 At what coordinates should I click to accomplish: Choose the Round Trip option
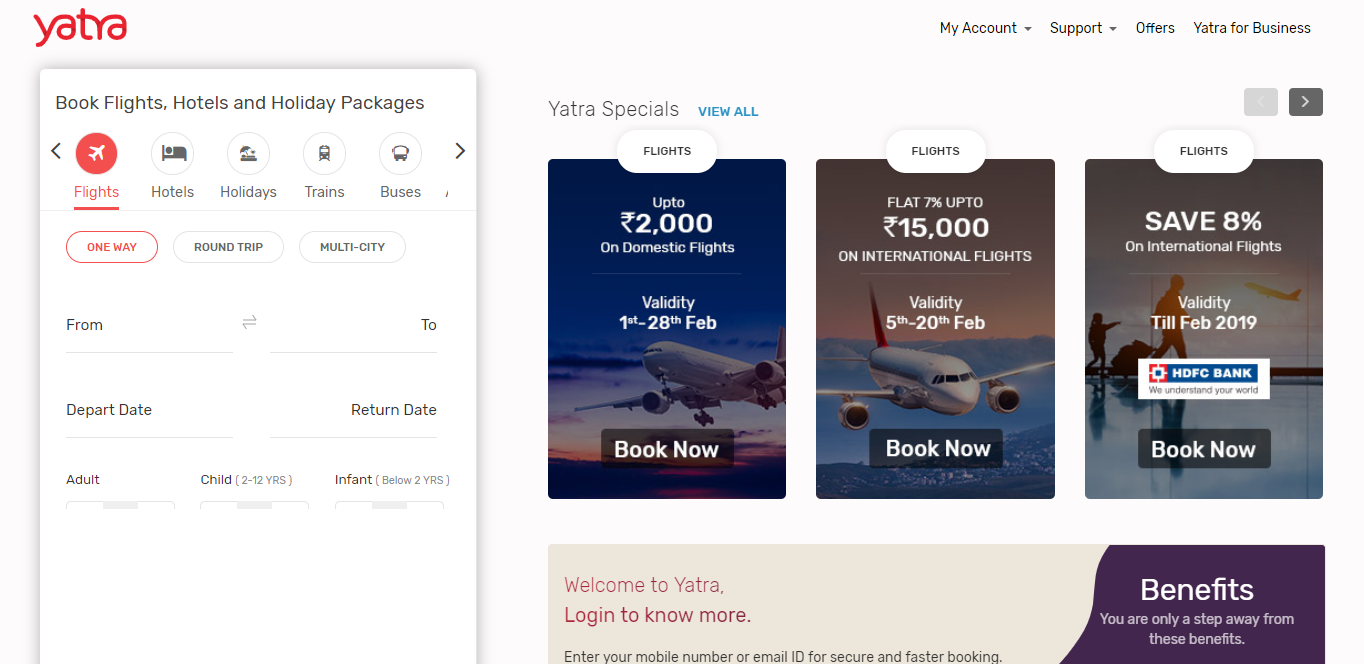click(228, 247)
